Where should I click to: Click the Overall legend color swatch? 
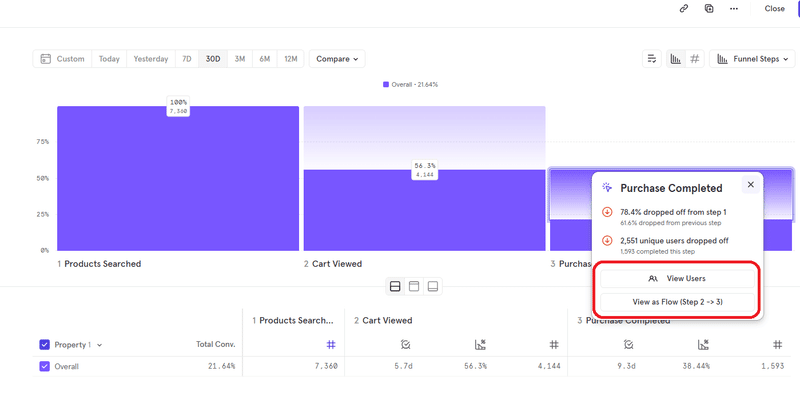386,85
